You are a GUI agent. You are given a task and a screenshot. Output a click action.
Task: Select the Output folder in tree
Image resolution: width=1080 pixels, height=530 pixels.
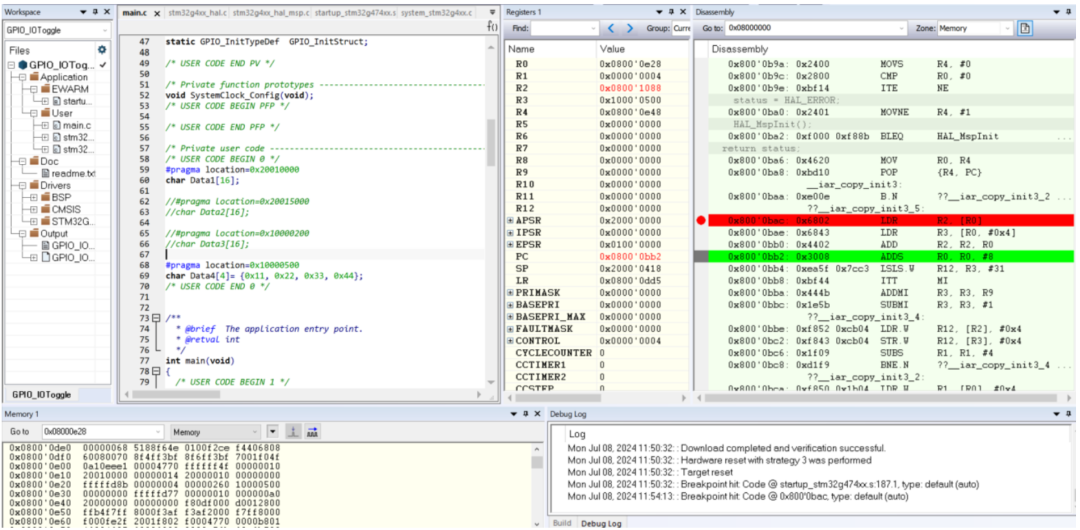pyautogui.click(x=54, y=234)
